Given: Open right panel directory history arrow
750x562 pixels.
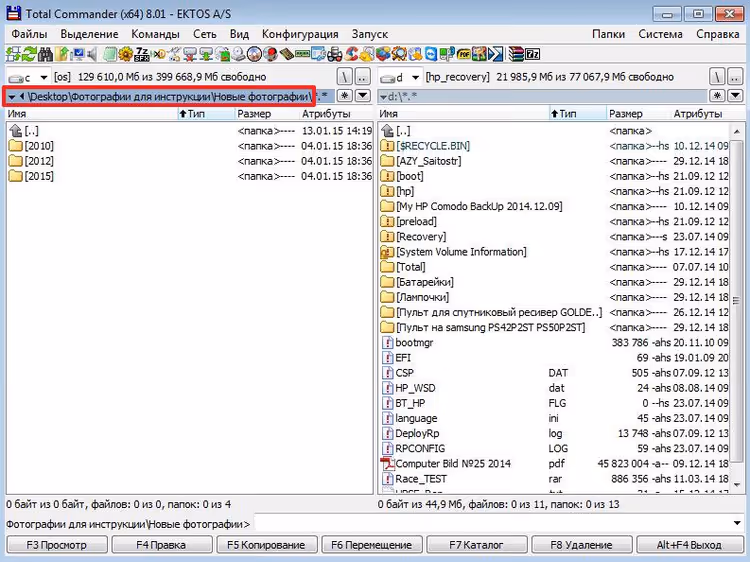Looking at the screenshot, I should (735, 96).
